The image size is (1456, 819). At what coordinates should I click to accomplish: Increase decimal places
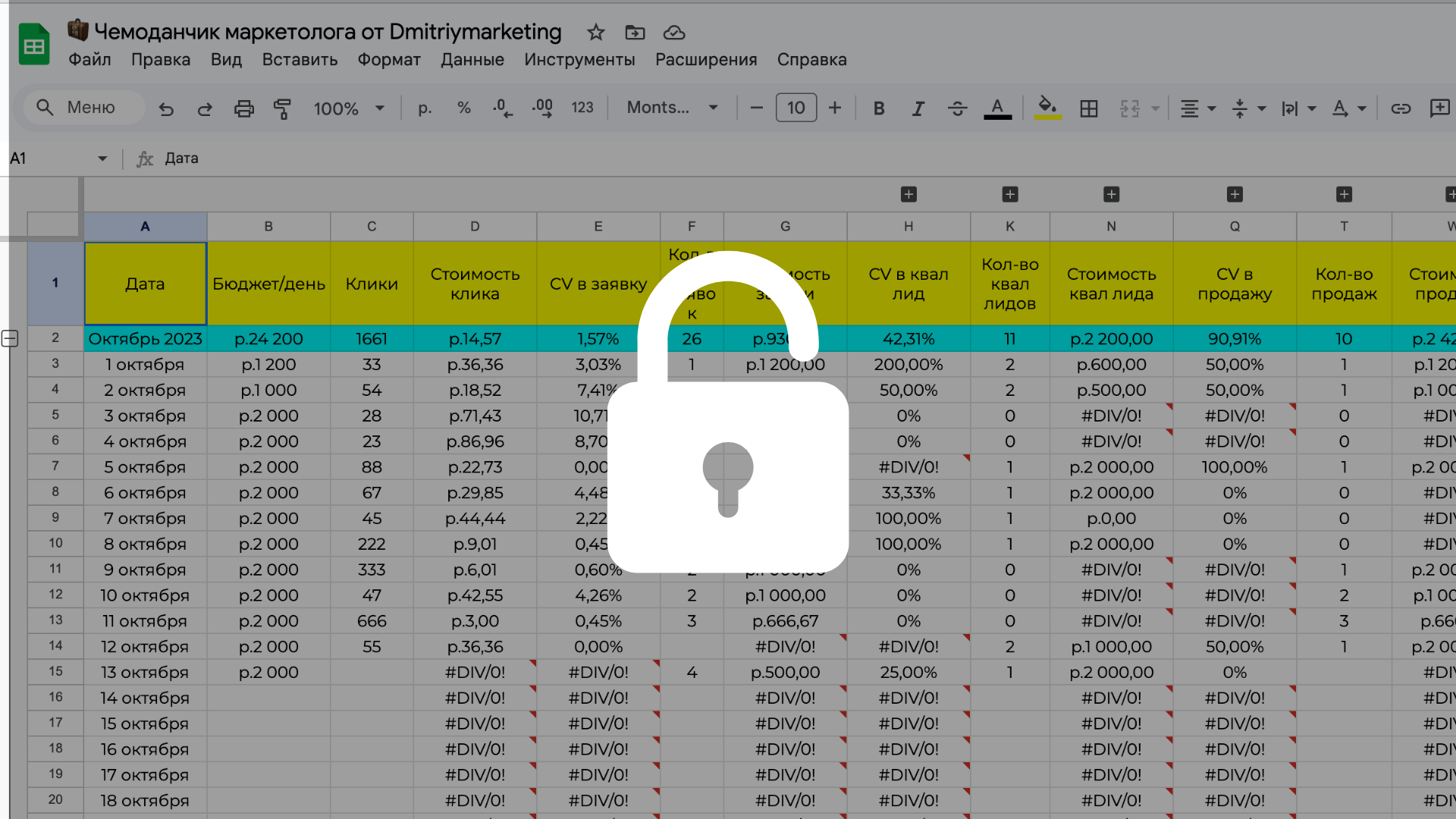542,108
